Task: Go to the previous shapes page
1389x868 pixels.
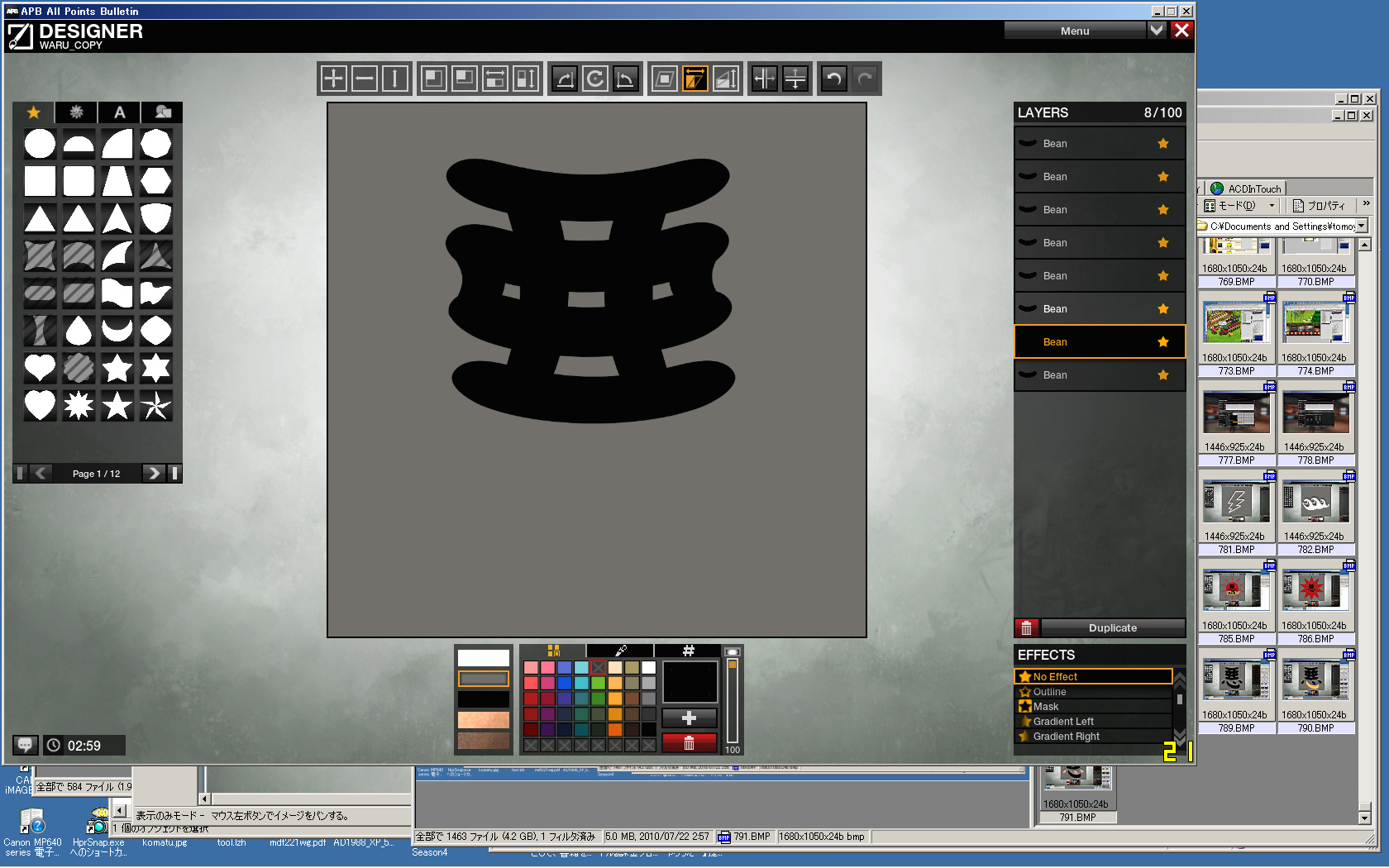Action: [40, 473]
